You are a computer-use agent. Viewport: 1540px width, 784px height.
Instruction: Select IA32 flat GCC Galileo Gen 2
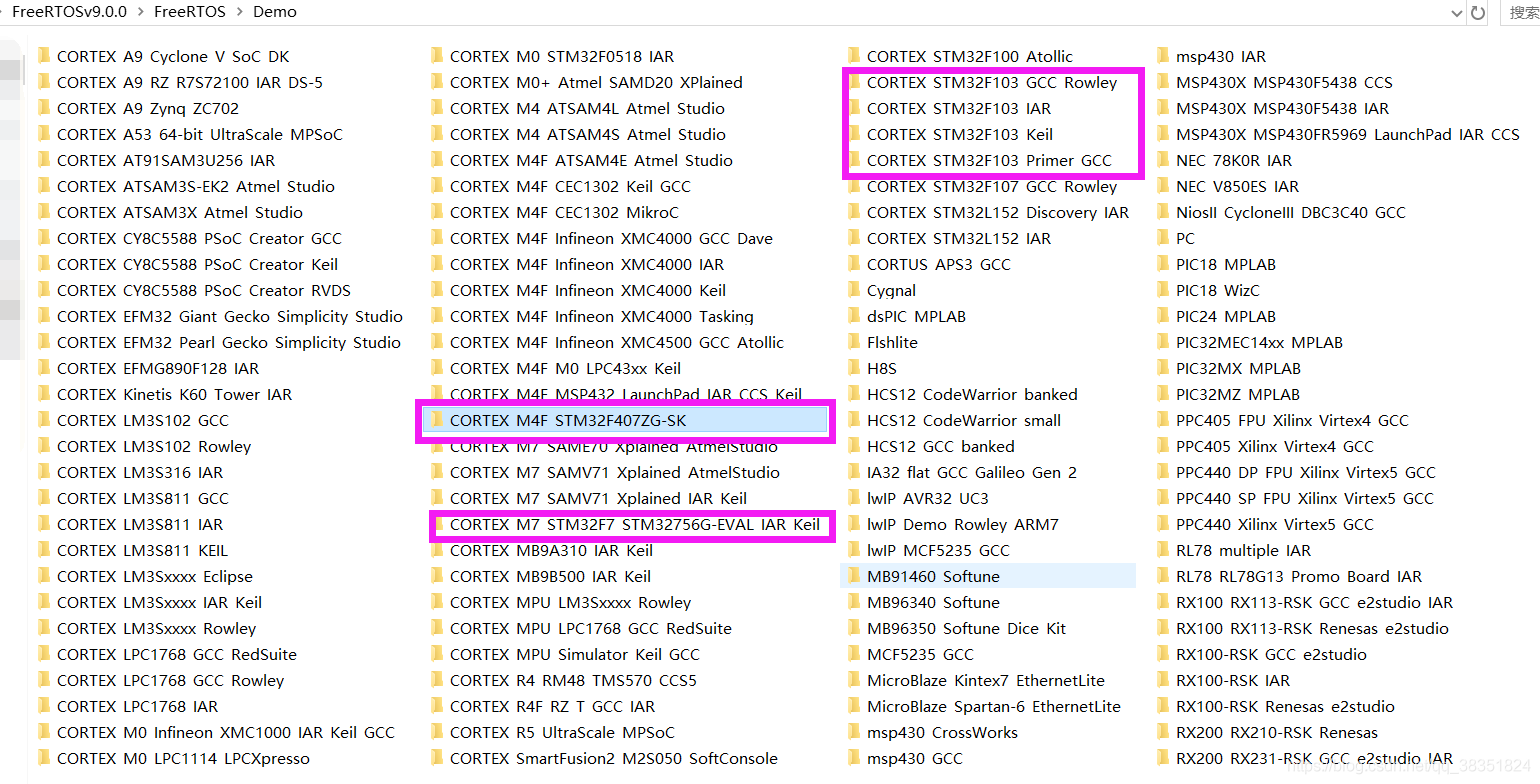click(x=972, y=472)
